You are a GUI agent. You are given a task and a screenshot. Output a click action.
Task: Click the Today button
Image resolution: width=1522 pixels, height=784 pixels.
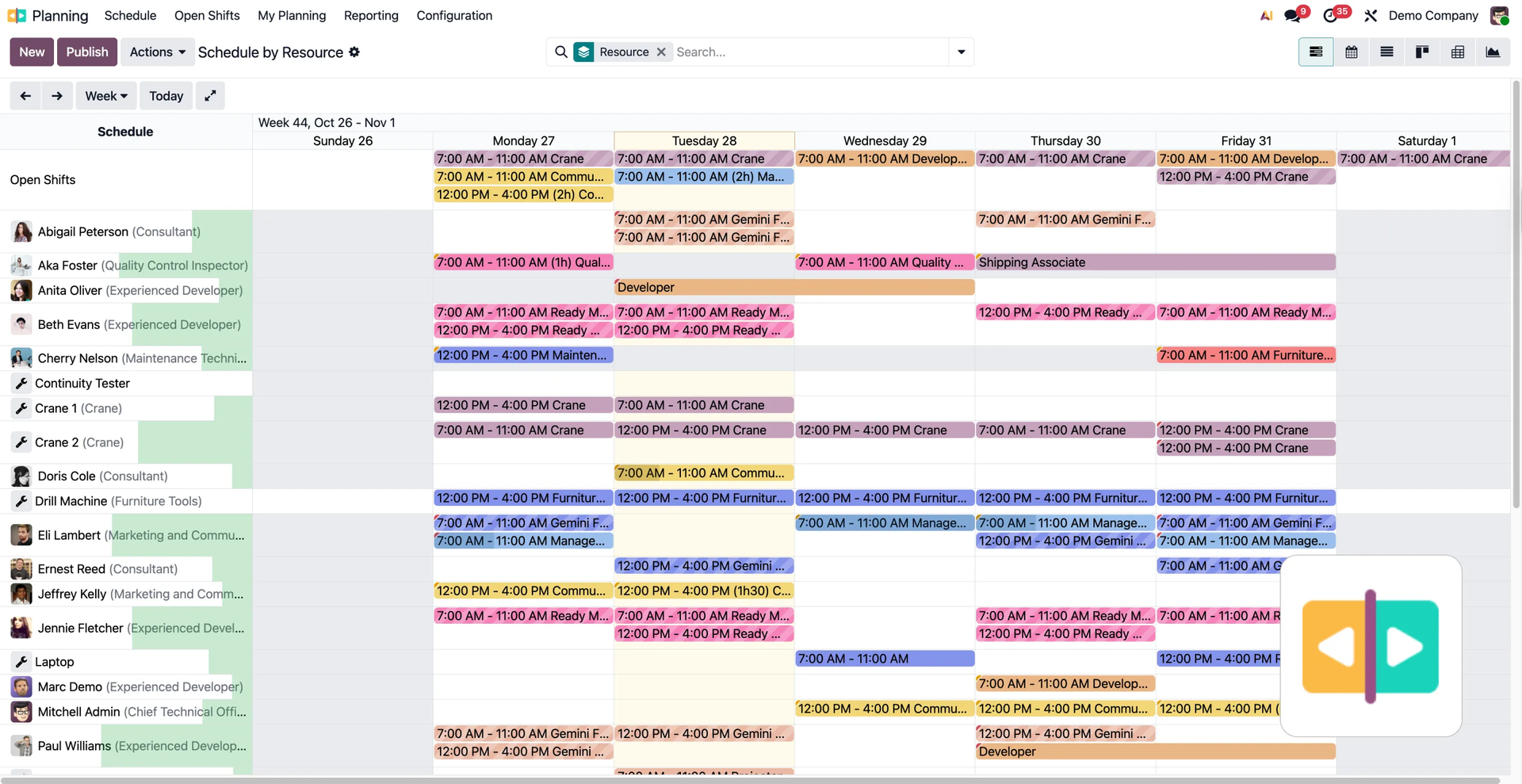[x=166, y=96]
